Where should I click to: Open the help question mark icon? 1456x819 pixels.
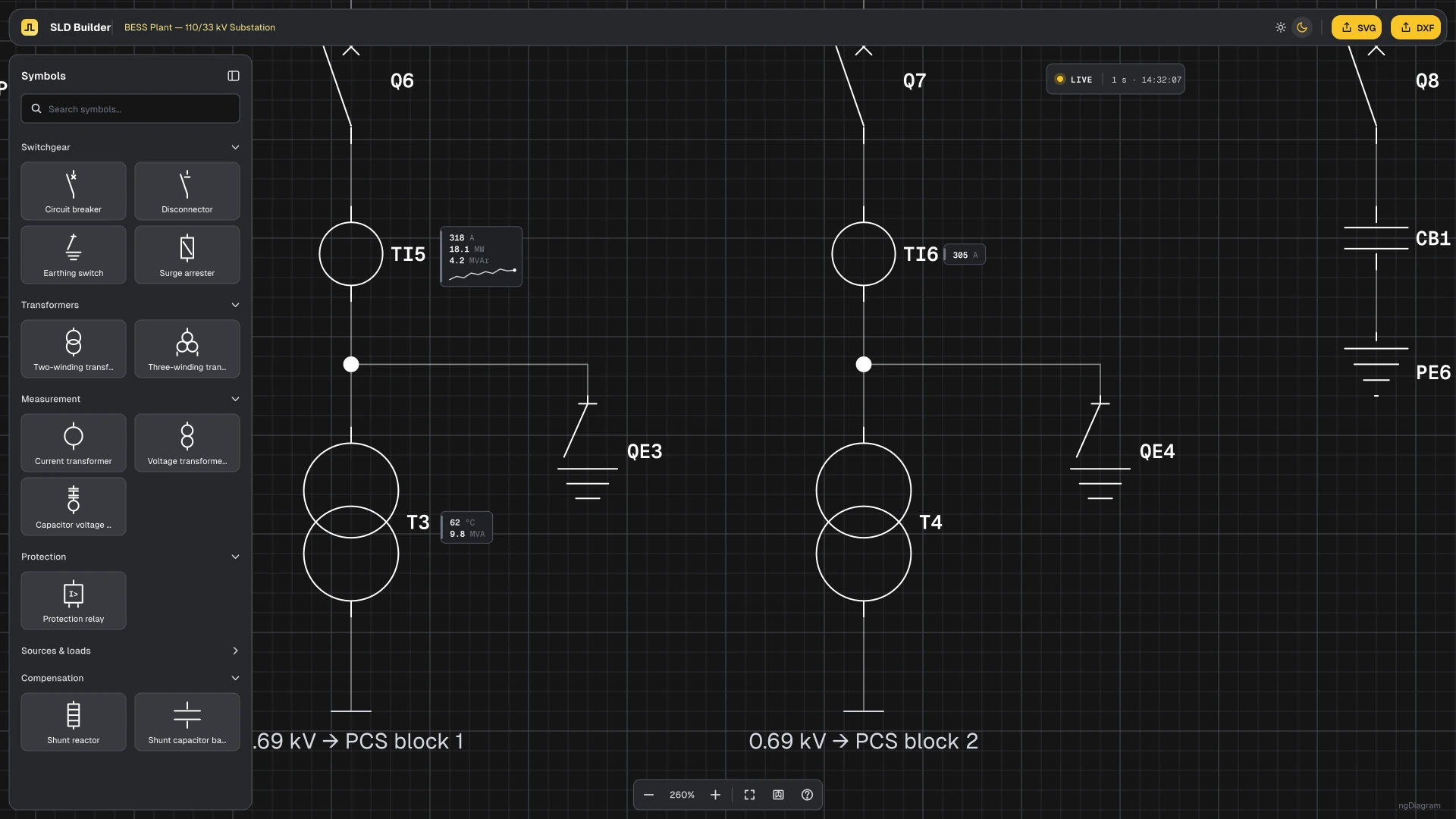(x=807, y=795)
